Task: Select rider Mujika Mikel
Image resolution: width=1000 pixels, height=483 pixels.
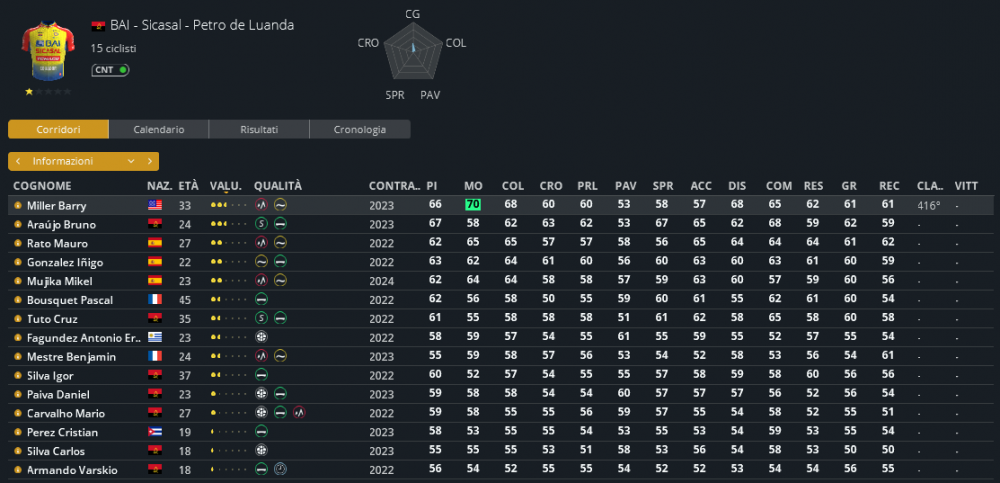Action: tap(59, 281)
